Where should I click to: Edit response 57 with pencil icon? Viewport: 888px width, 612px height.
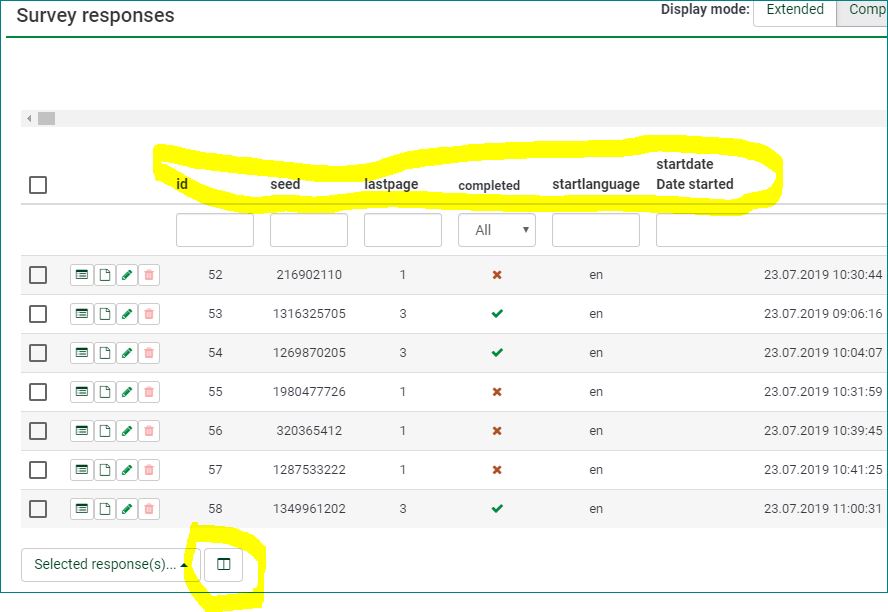[127, 470]
